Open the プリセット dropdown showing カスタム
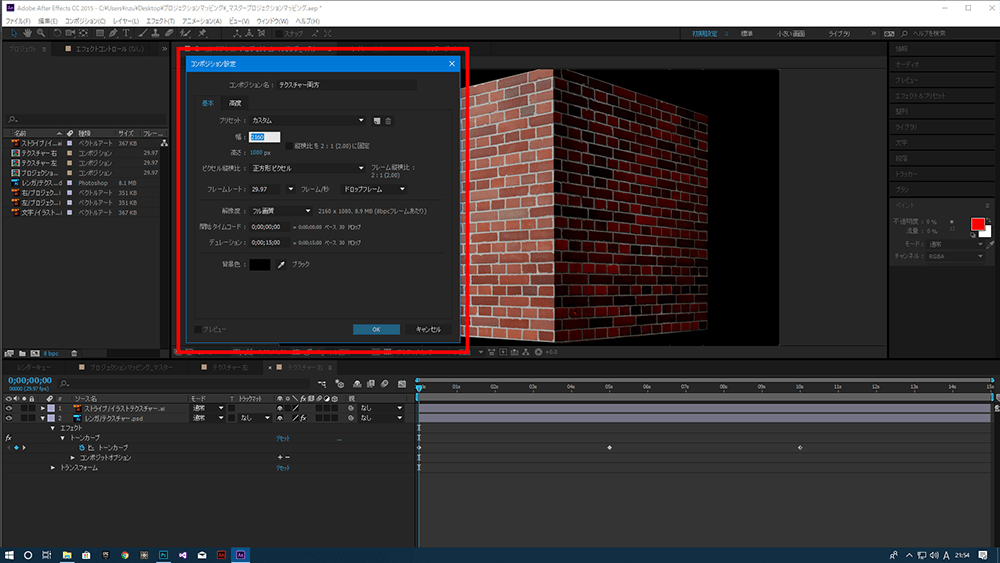 pyautogui.click(x=307, y=121)
